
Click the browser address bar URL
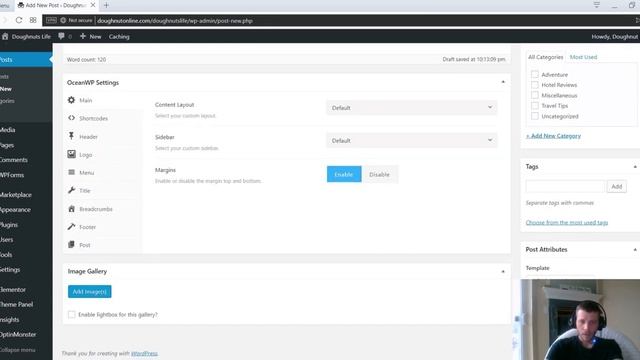pyautogui.click(x=175, y=20)
